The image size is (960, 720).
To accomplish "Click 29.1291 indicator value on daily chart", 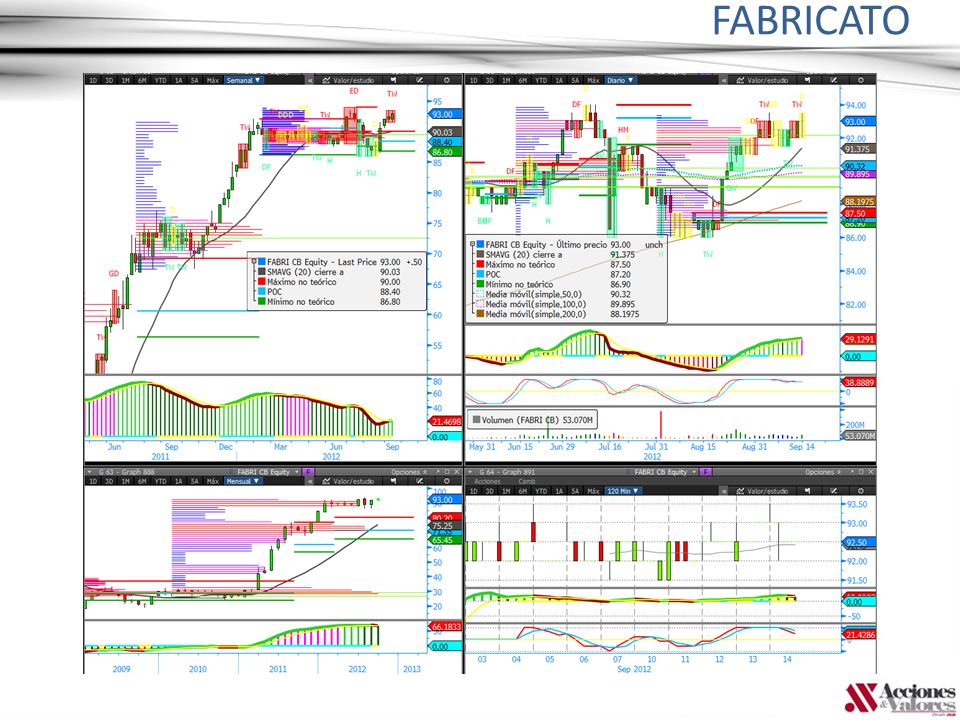I will [858, 339].
